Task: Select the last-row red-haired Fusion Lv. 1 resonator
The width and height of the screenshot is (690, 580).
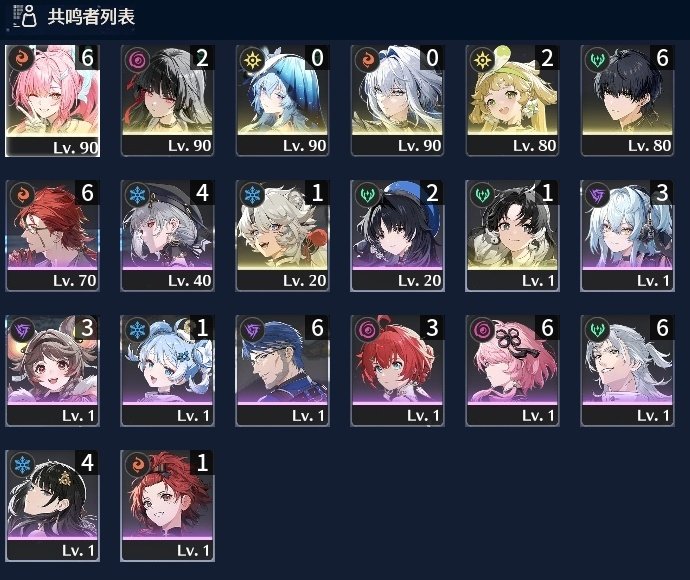Action: coord(167,506)
